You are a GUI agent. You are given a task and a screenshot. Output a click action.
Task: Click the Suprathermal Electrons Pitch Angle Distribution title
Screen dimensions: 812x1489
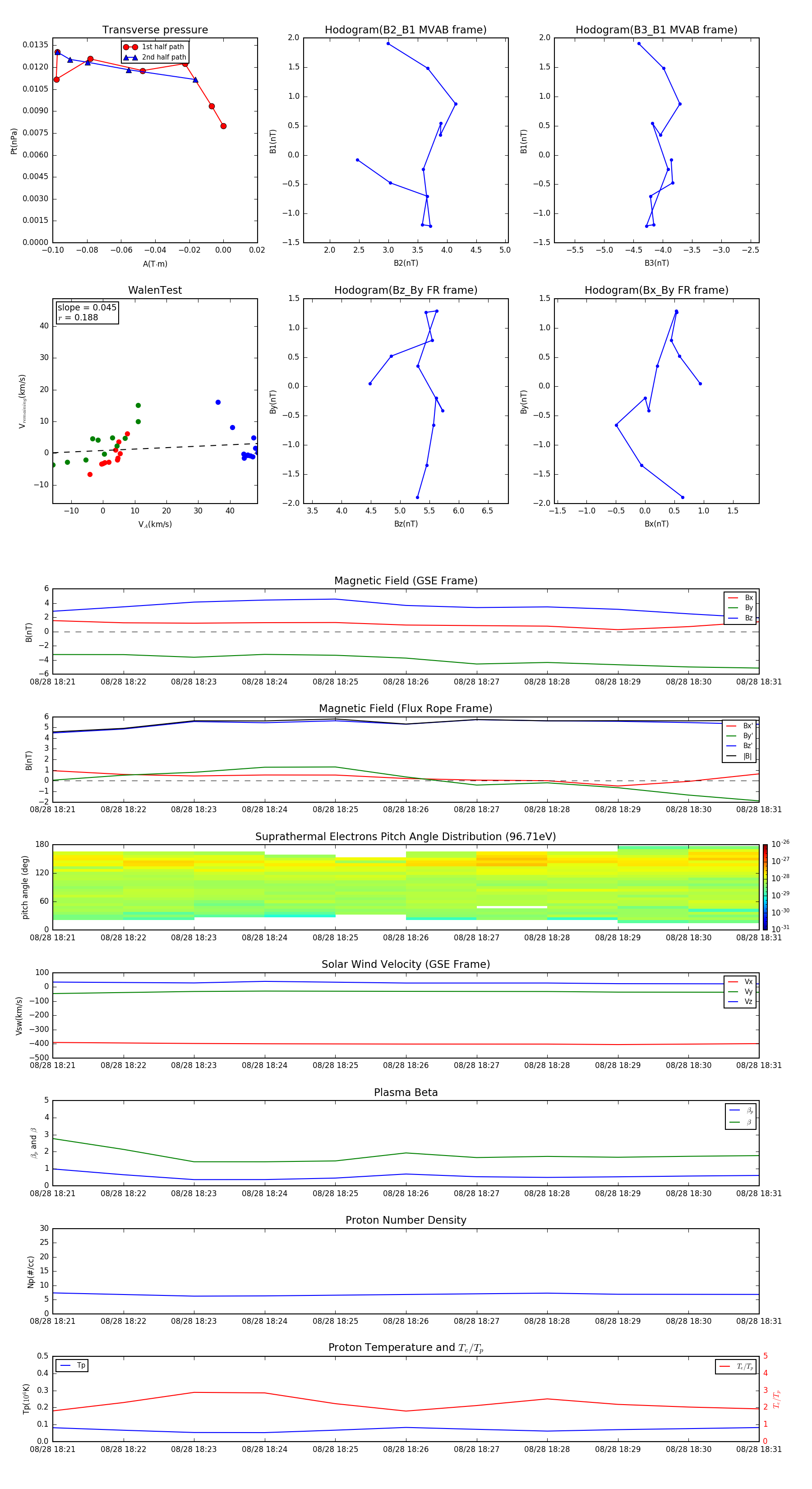tap(406, 837)
